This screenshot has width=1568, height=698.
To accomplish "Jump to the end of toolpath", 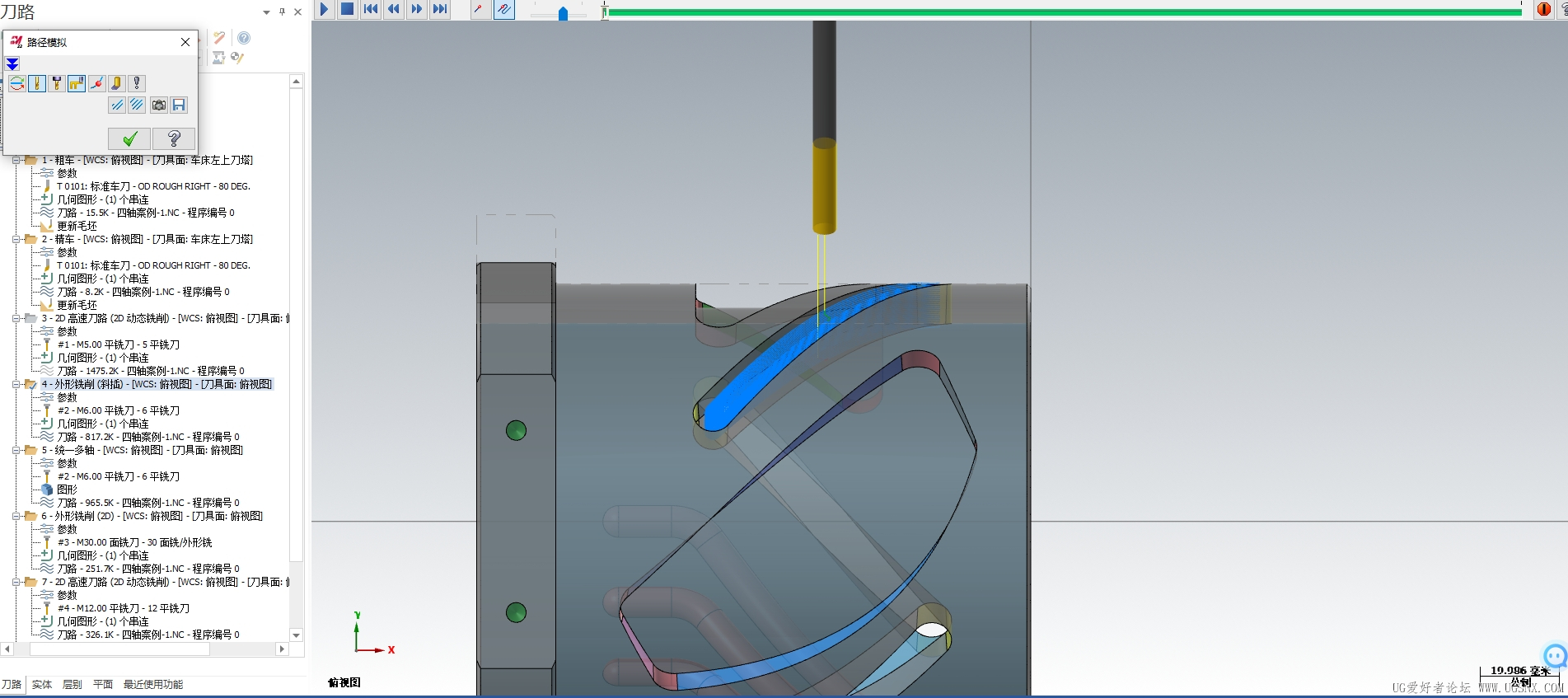I will tap(440, 9).
